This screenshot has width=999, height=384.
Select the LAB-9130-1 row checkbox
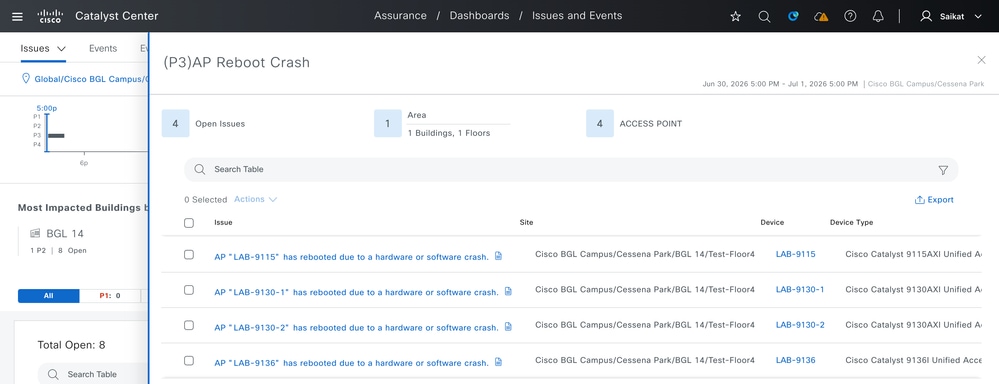(189, 290)
